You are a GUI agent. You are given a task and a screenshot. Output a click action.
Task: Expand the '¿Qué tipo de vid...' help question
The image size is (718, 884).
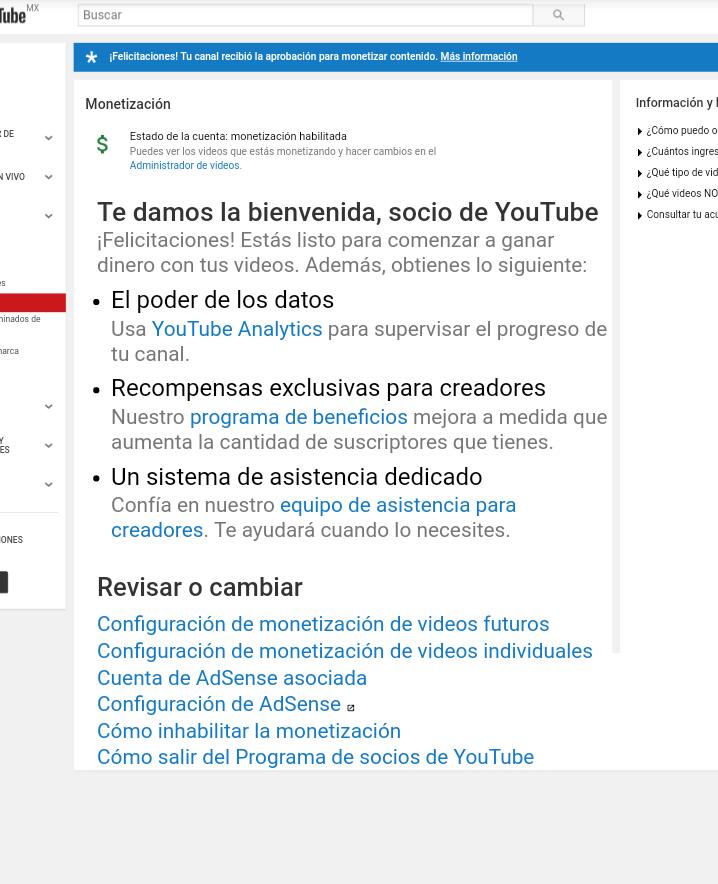[x=678, y=173]
